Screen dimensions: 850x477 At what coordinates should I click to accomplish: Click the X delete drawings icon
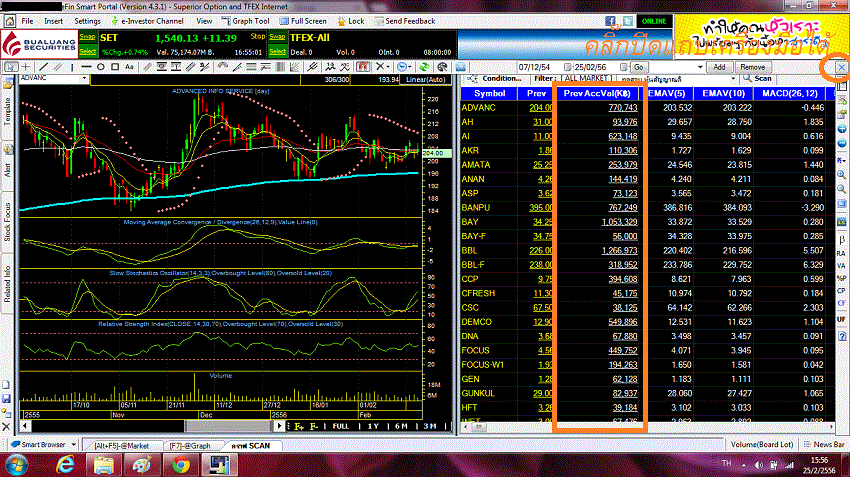click(x=380, y=67)
